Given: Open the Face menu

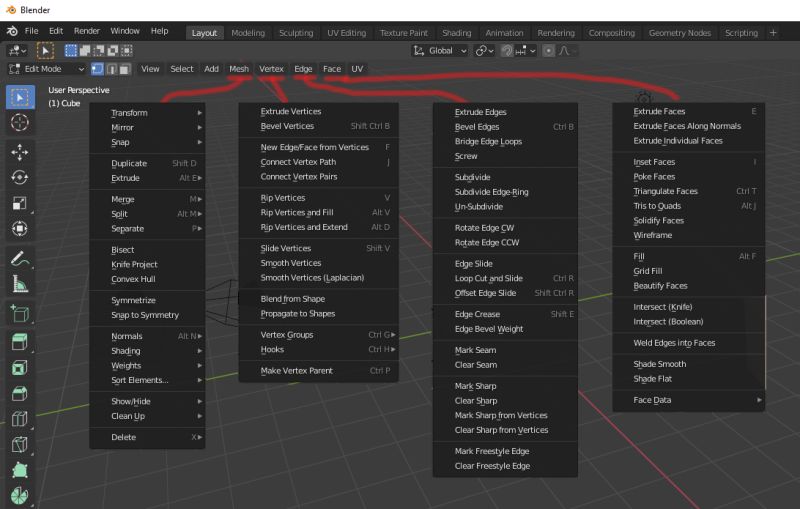Looking at the screenshot, I should point(332,69).
